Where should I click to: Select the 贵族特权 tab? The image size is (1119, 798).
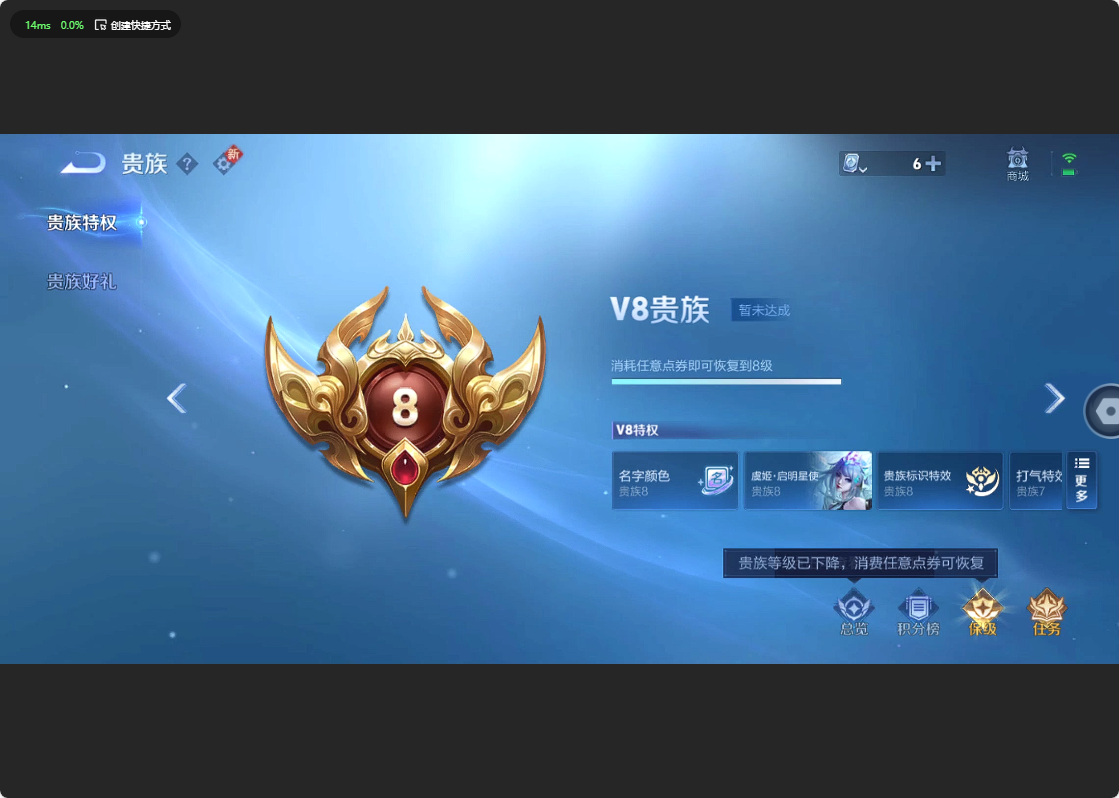coord(82,223)
